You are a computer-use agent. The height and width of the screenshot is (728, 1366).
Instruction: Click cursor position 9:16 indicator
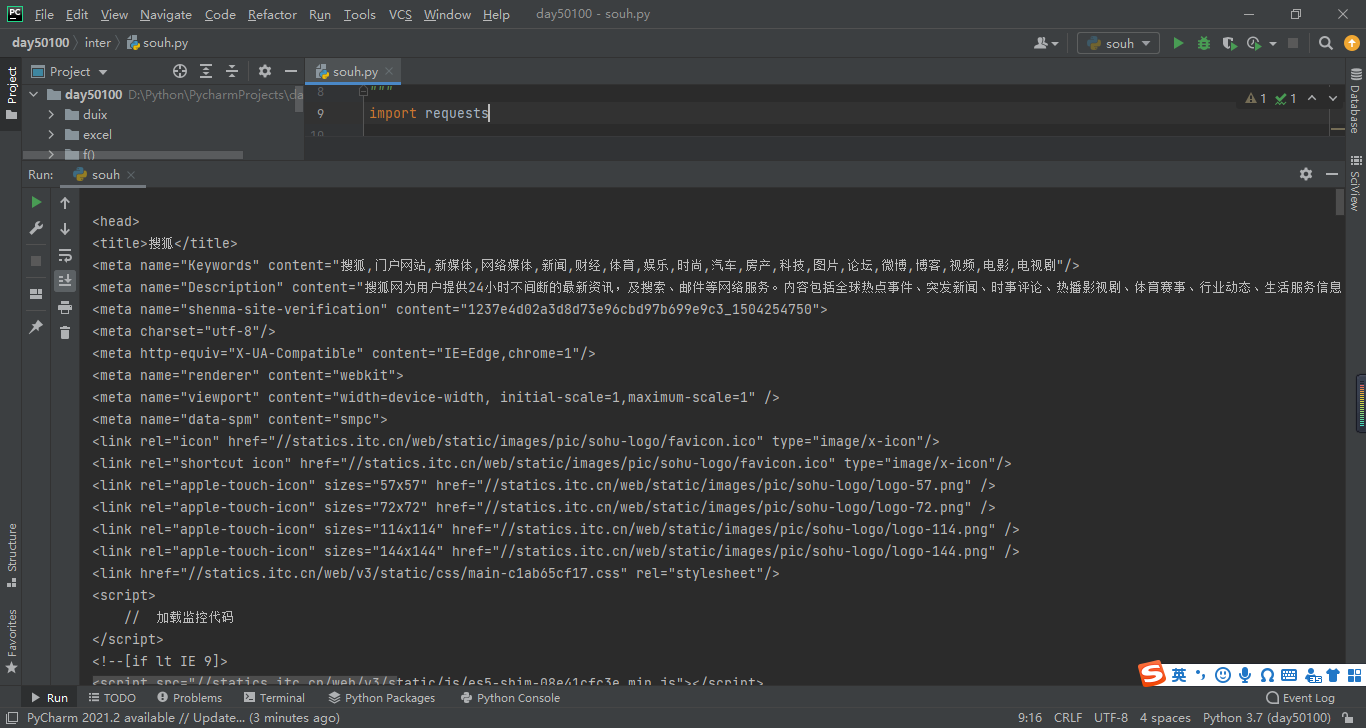[1030, 718]
